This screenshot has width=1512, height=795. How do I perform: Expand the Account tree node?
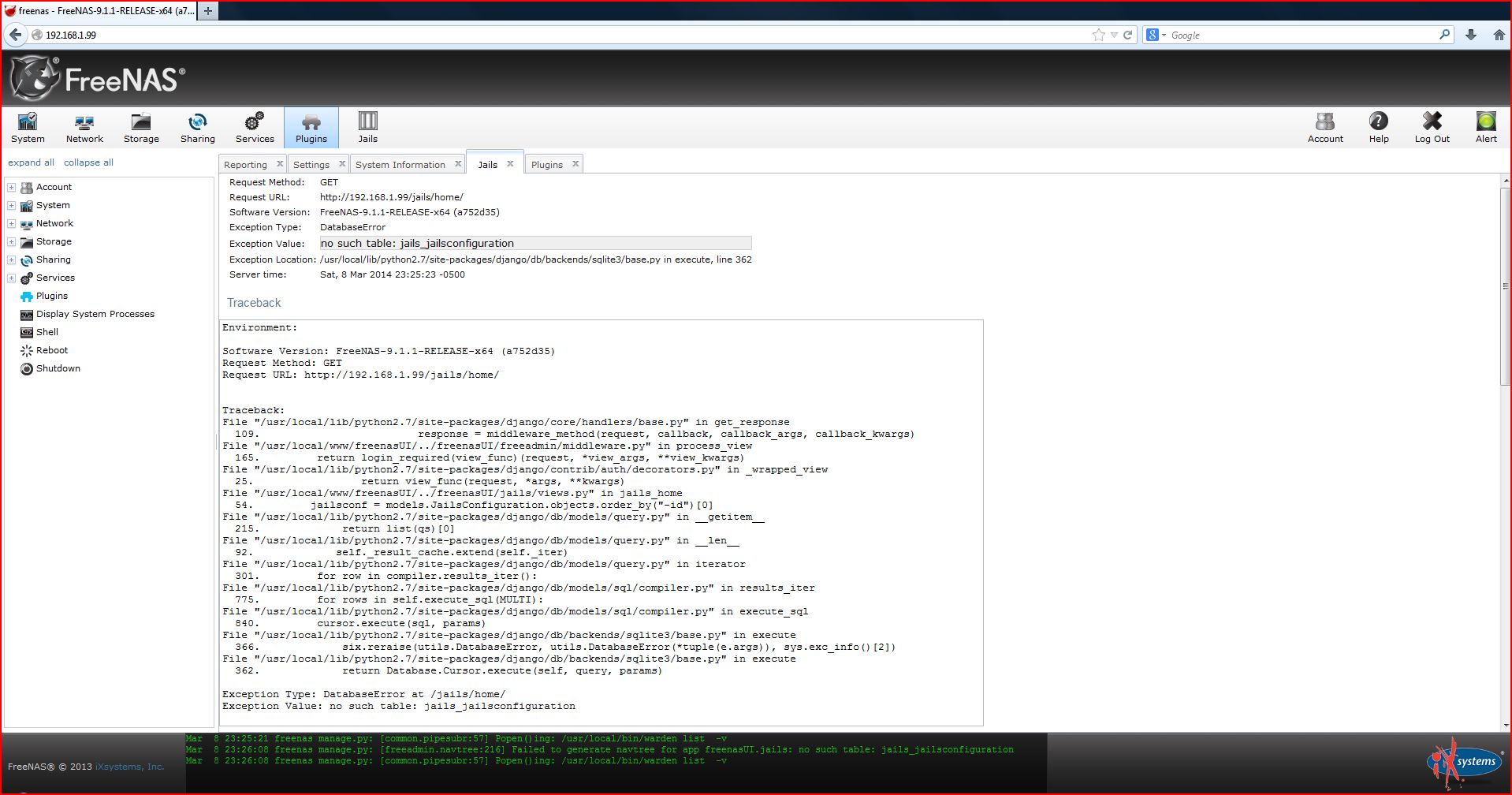point(12,188)
